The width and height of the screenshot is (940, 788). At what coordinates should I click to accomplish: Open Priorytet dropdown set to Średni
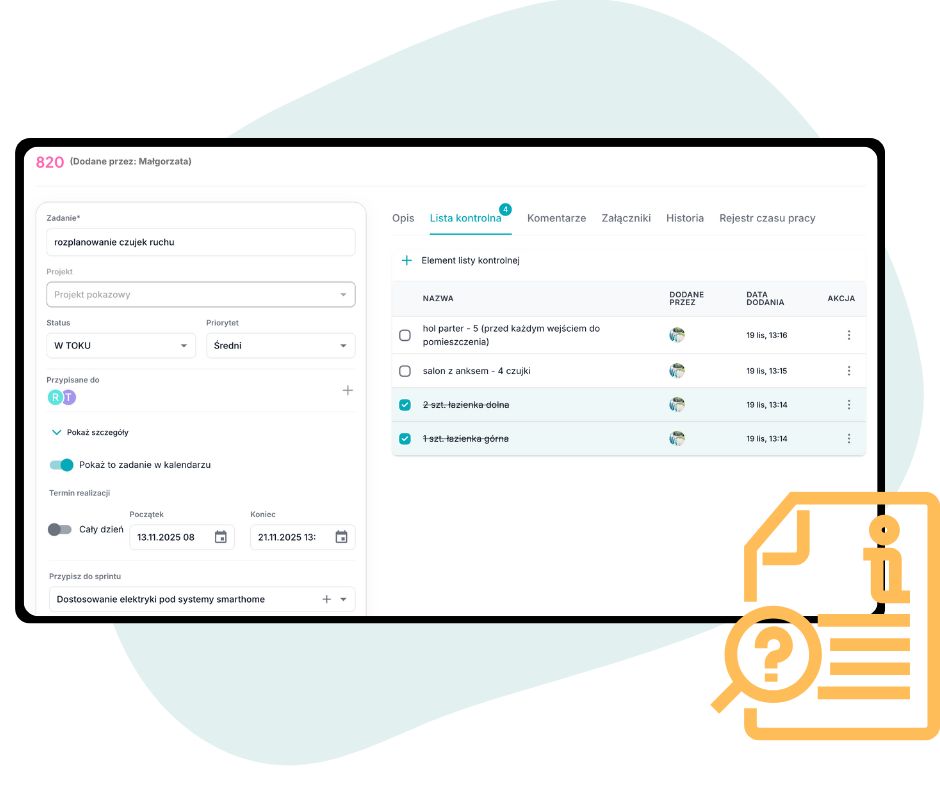click(280, 346)
